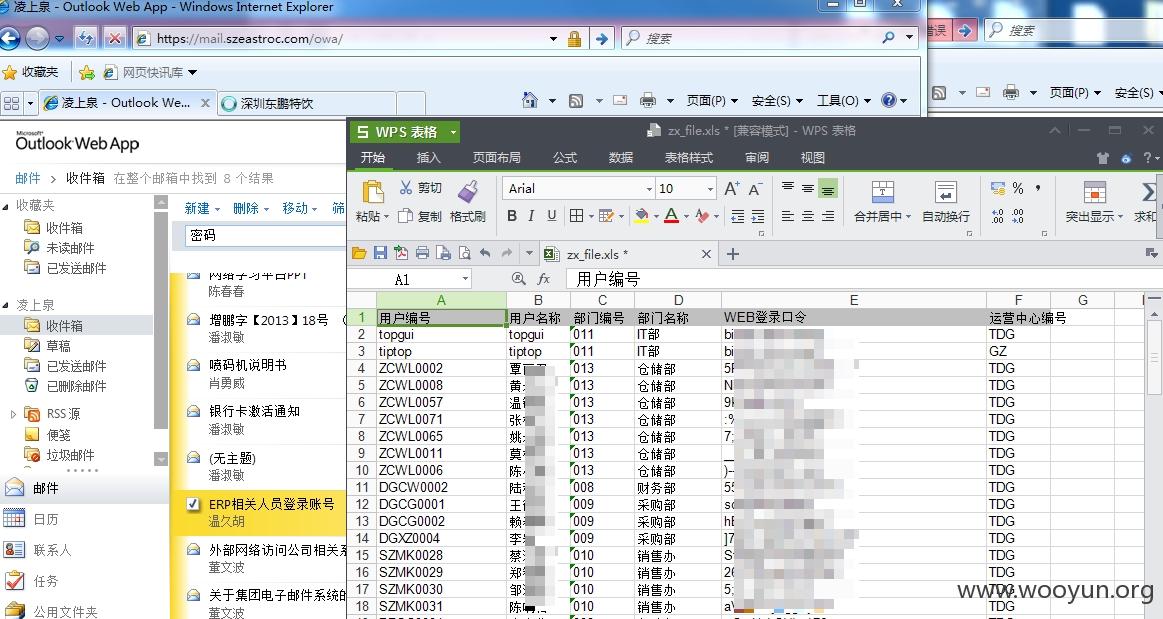1163x619 pixels.
Task: Click the percent style icon
Action: point(1018,188)
